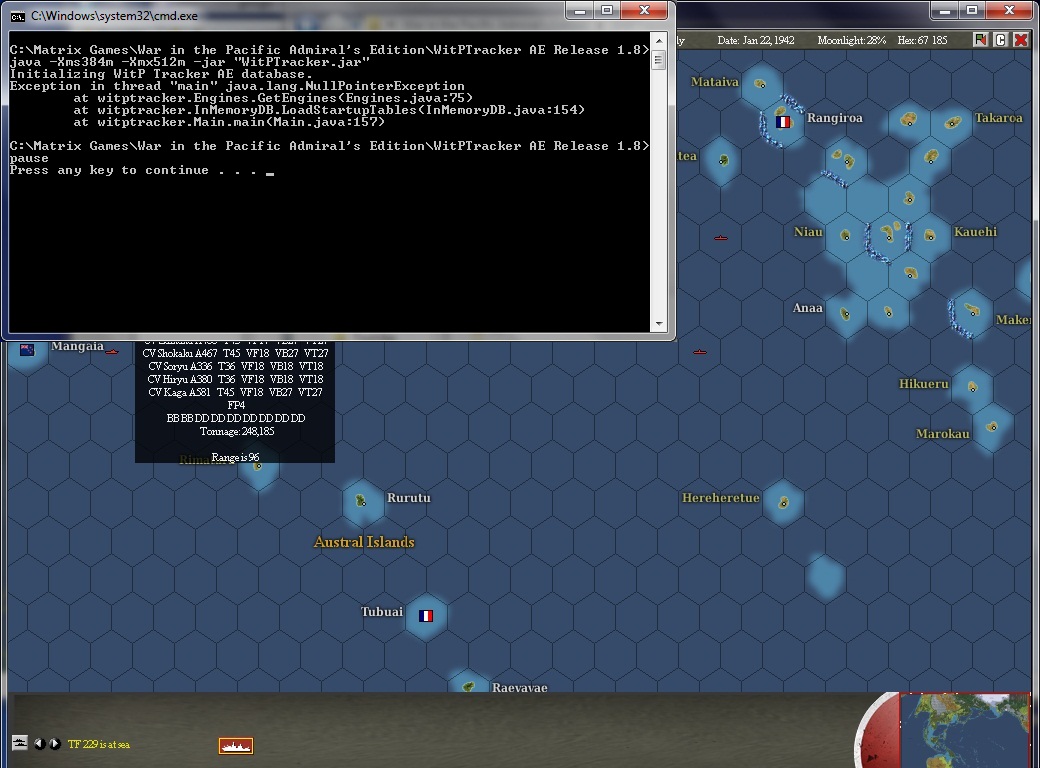Open the cmd.exe title bar system icon
The image size is (1040, 768).
[18, 16]
